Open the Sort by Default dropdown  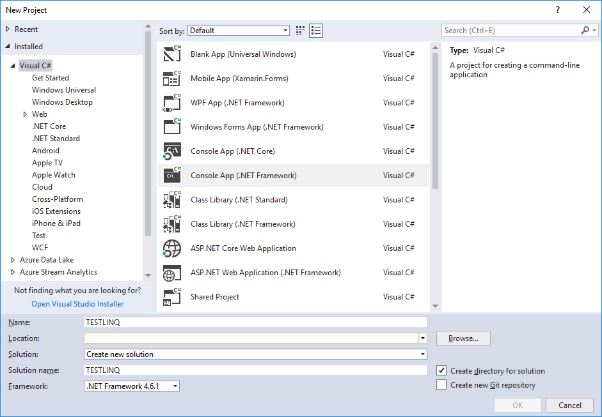(238, 30)
